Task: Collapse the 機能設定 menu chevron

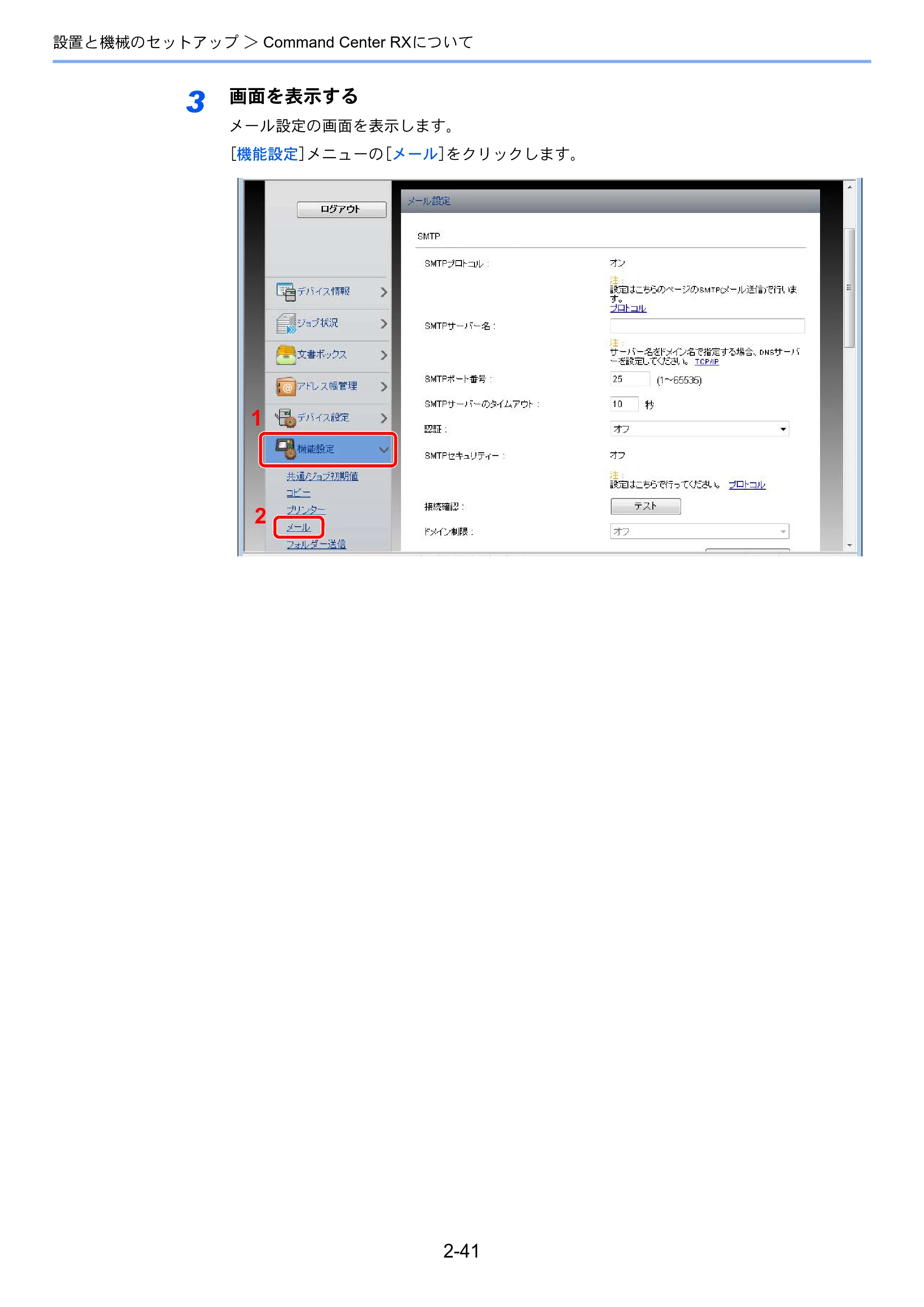Action: pos(384,450)
